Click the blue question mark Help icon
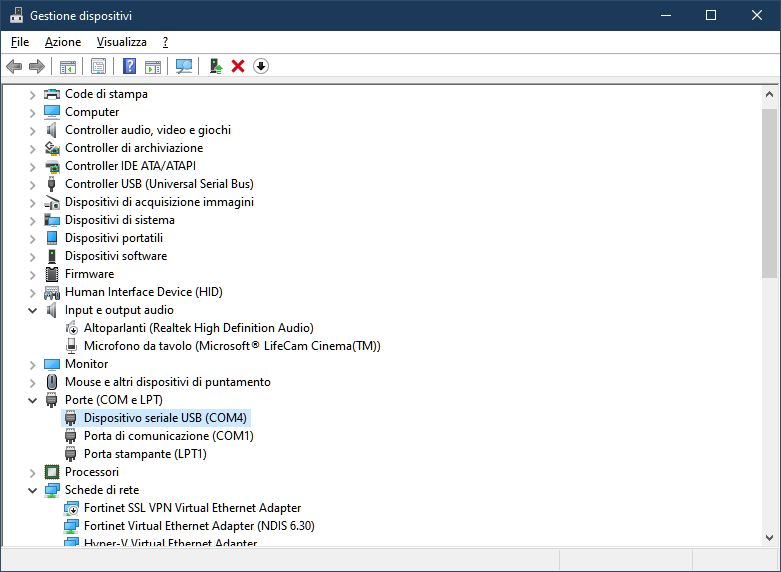Image resolution: width=781 pixels, height=572 pixels. pos(130,66)
